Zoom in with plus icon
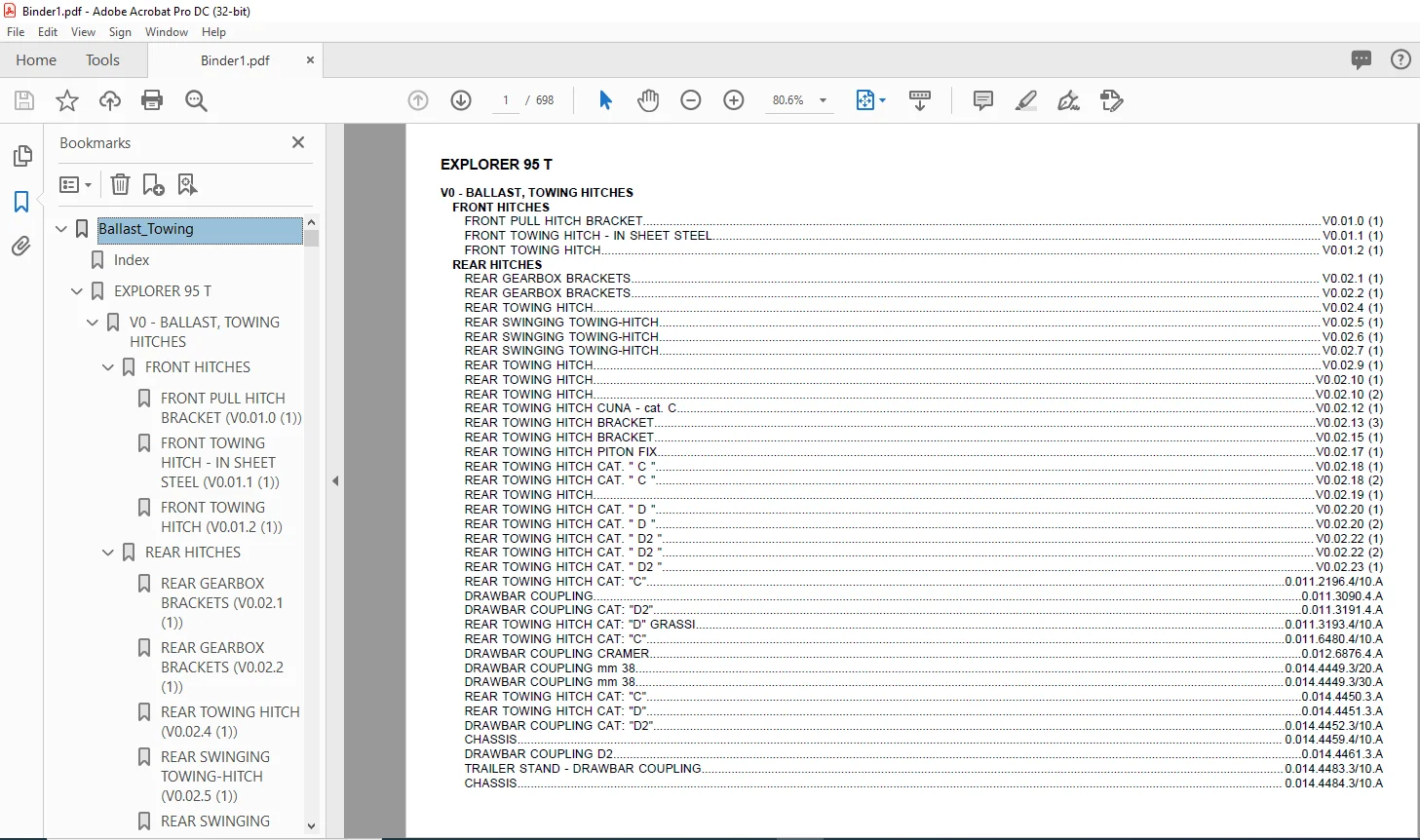This screenshot has height=840, width=1420. pos(734,100)
